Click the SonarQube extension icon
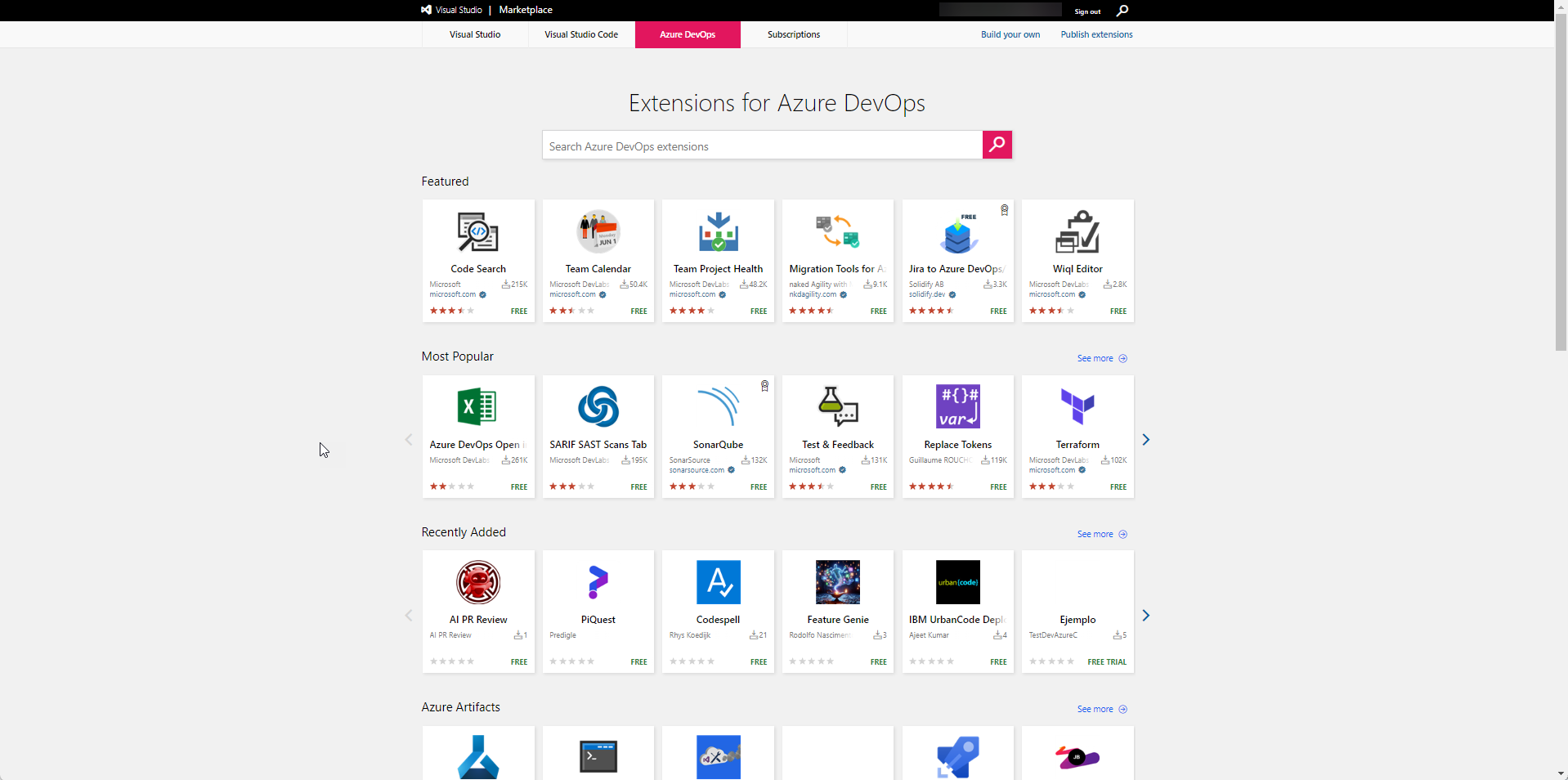Screen dimensions: 1568x780 (x=717, y=406)
